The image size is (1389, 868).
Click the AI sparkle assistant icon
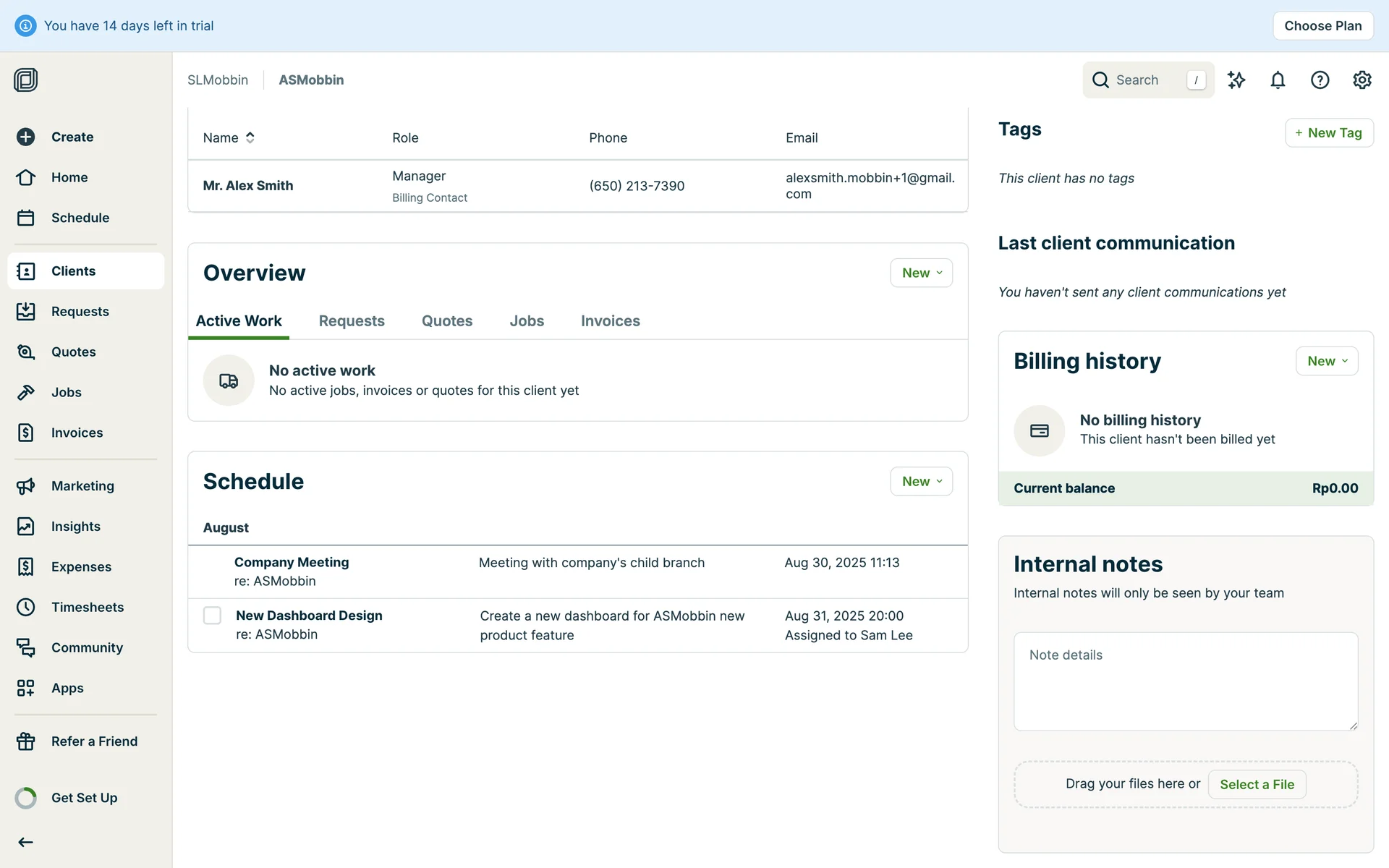point(1236,80)
